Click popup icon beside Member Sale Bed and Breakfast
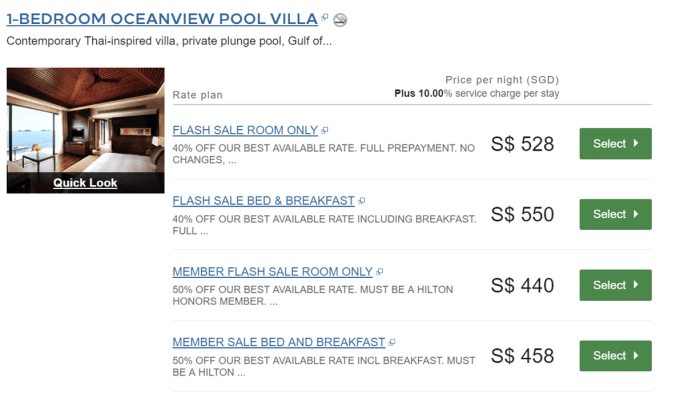This screenshot has width=696, height=411. click(392, 342)
